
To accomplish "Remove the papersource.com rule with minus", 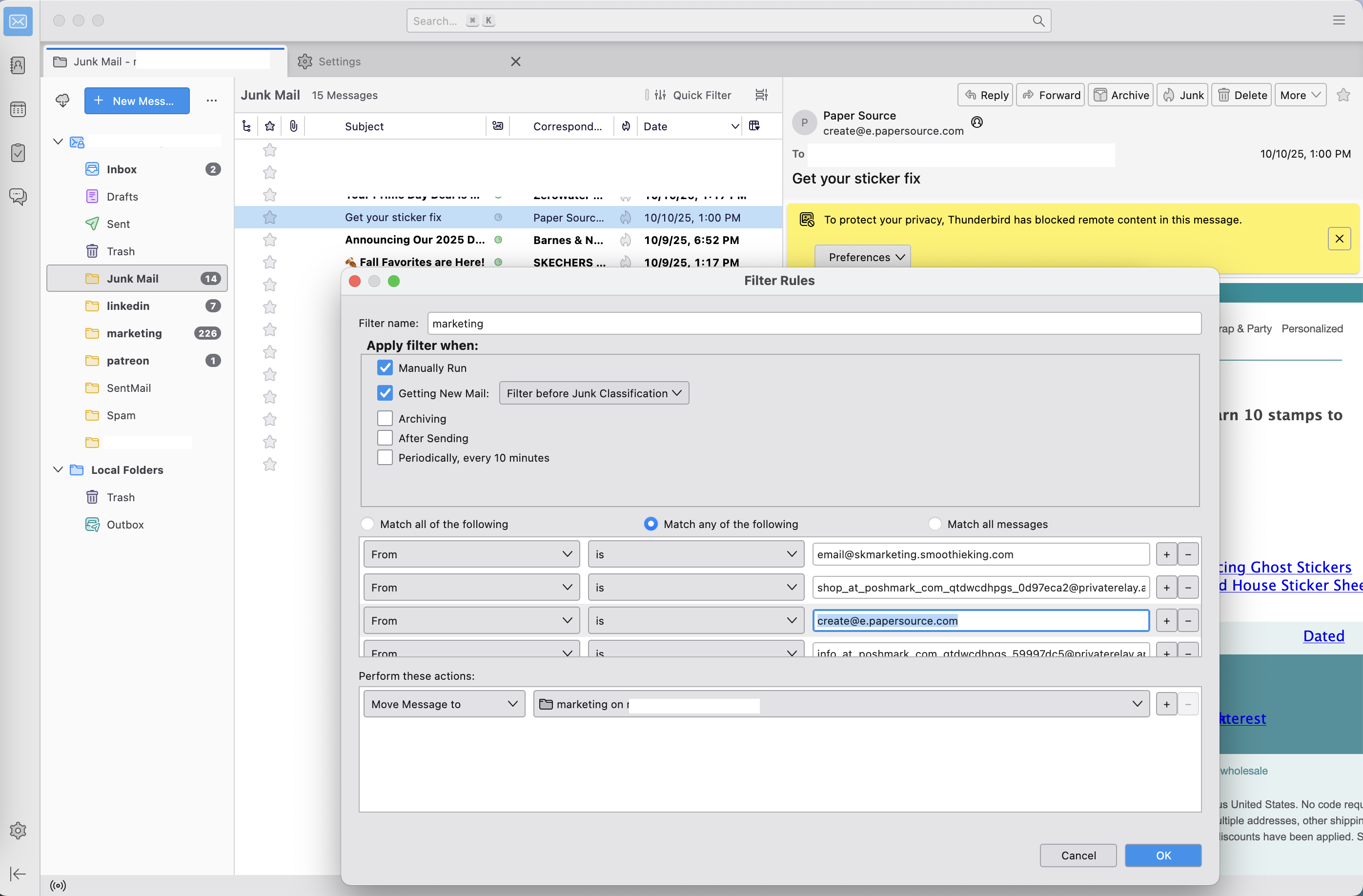I will (1188, 621).
